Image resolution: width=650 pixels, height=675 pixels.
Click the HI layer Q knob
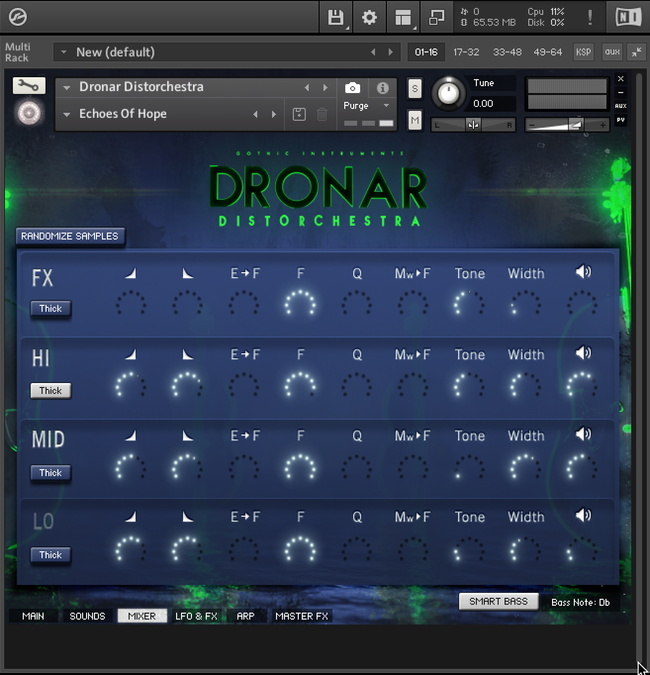pyautogui.click(x=356, y=384)
